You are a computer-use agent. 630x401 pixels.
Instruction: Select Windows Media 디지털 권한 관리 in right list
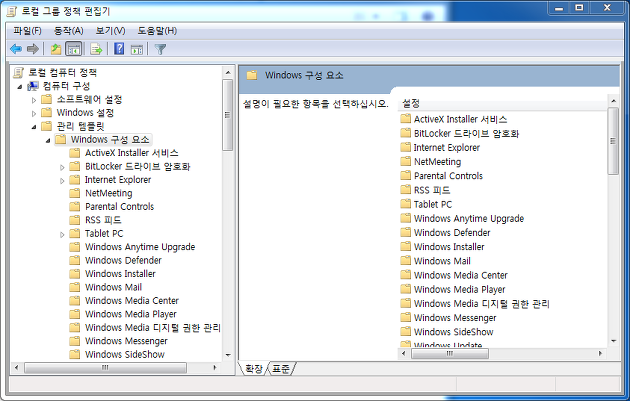481,303
